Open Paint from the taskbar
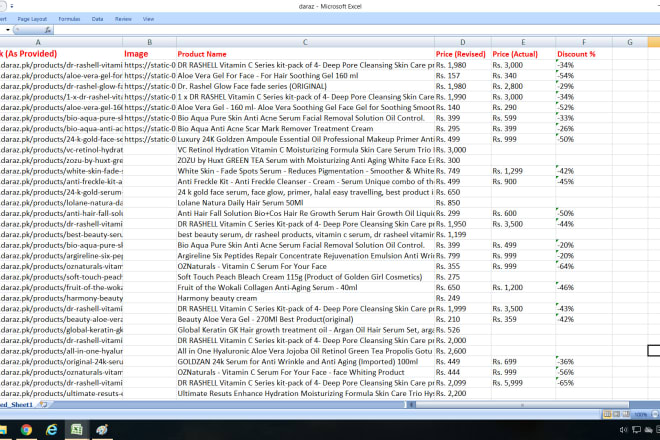 (x=102, y=429)
